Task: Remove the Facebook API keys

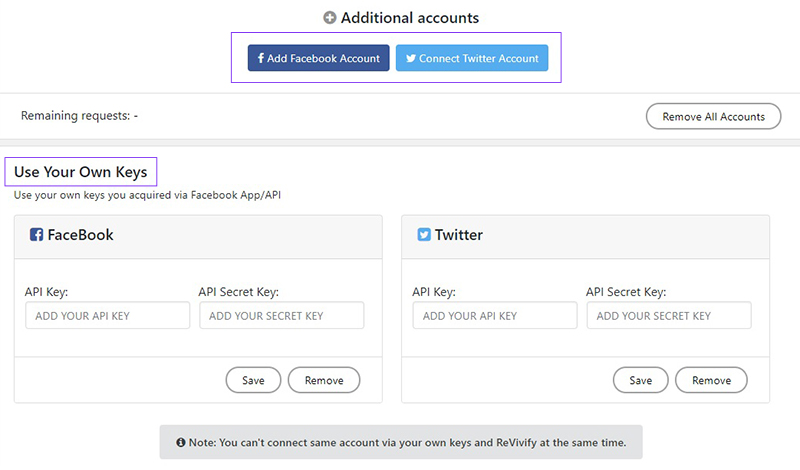Action: pos(324,380)
